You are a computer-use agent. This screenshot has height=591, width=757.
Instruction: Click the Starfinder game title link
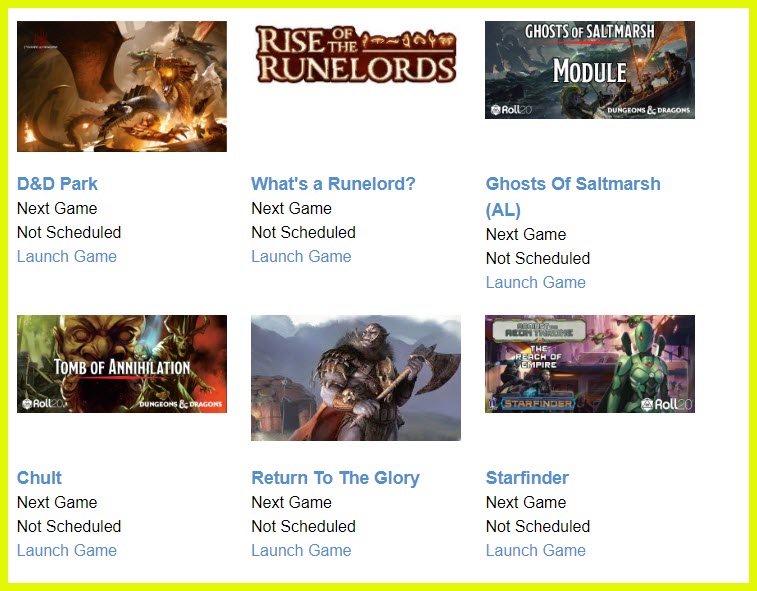pos(527,478)
